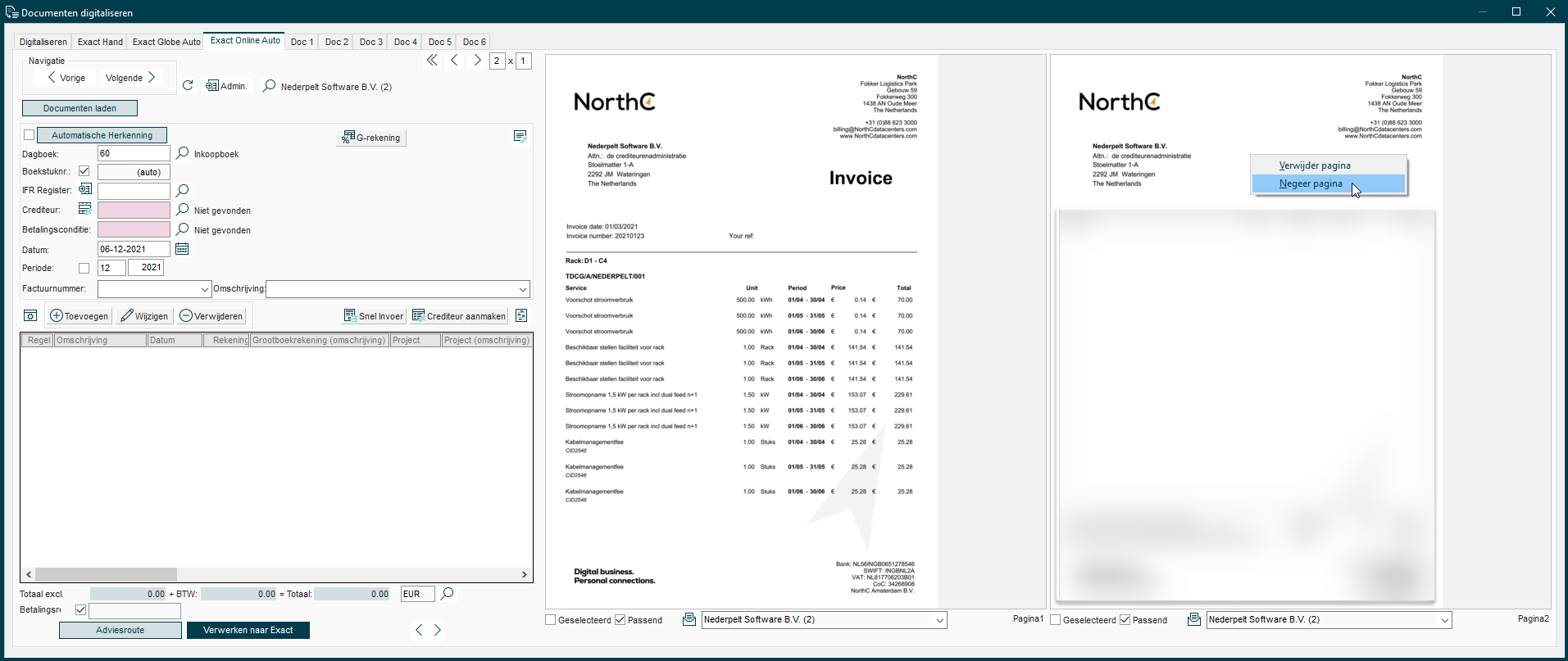1568x661 pixels.
Task: Open the Doc 1 tab
Action: (x=302, y=42)
